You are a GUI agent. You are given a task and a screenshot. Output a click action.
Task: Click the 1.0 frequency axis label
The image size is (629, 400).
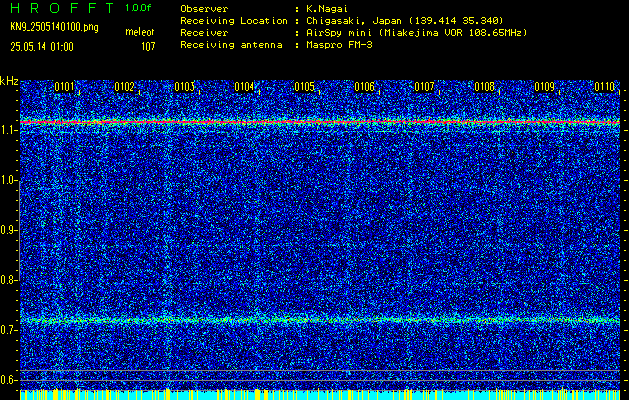point(8,180)
